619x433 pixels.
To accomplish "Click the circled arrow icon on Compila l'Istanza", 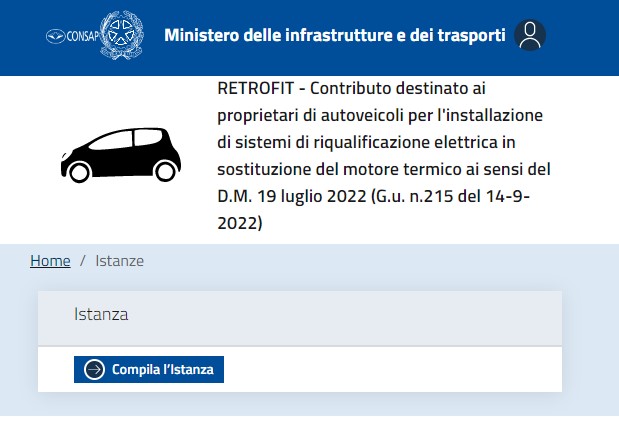I will [x=94, y=370].
